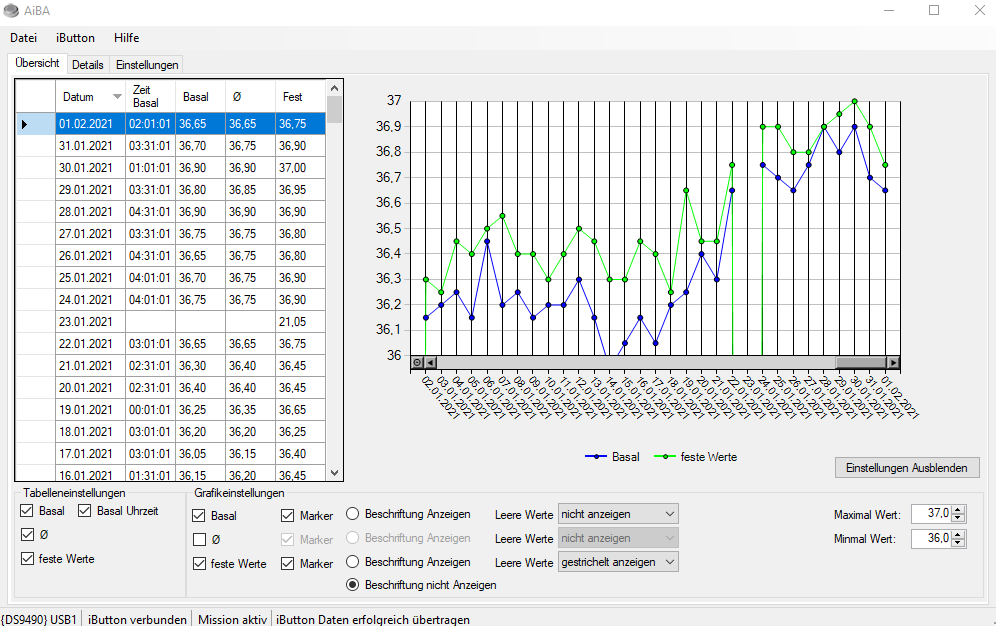
Task: Click the Basal value 36,30 for 21.01.2021
Action: [x=200, y=366]
